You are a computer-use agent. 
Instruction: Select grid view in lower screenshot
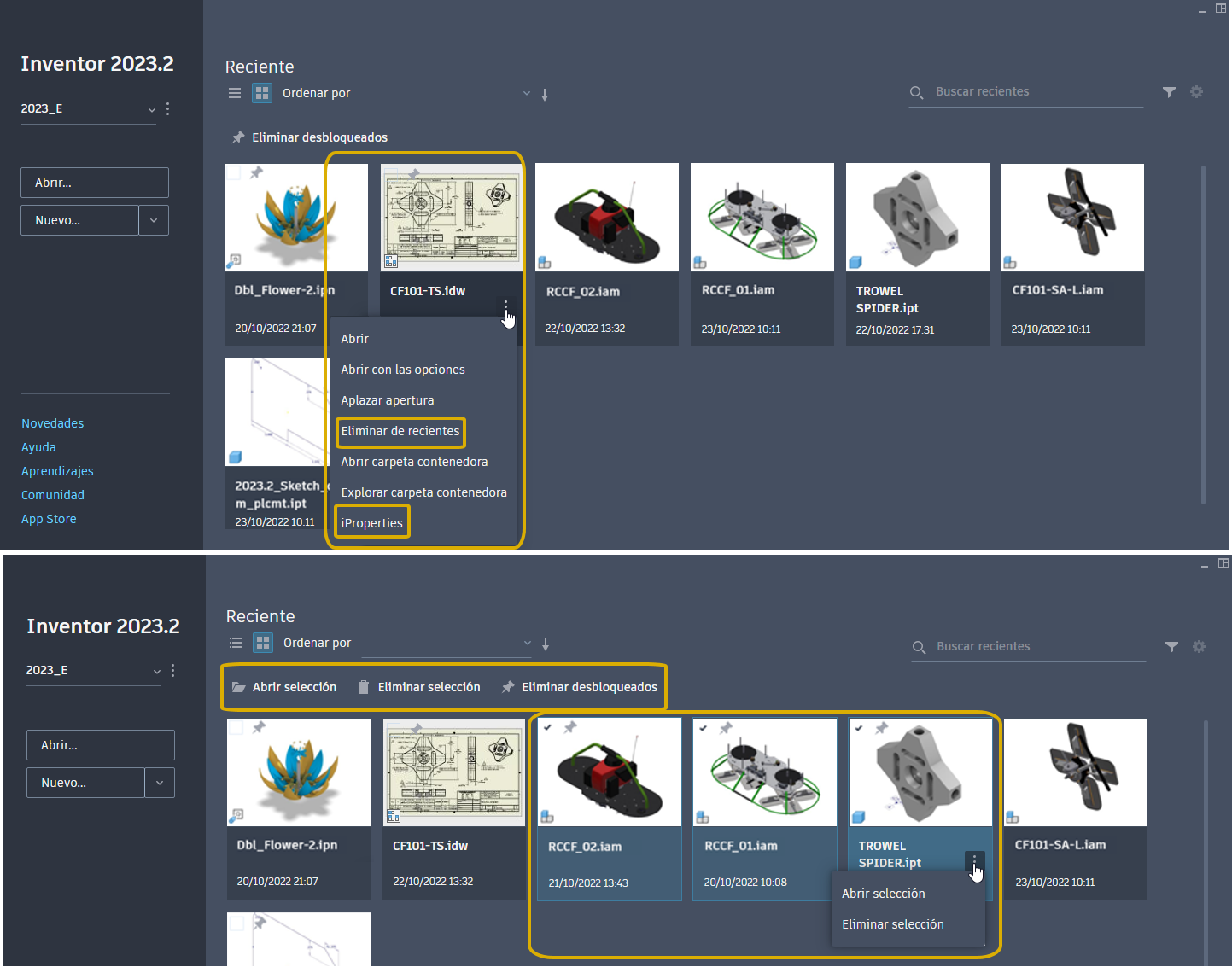point(263,643)
